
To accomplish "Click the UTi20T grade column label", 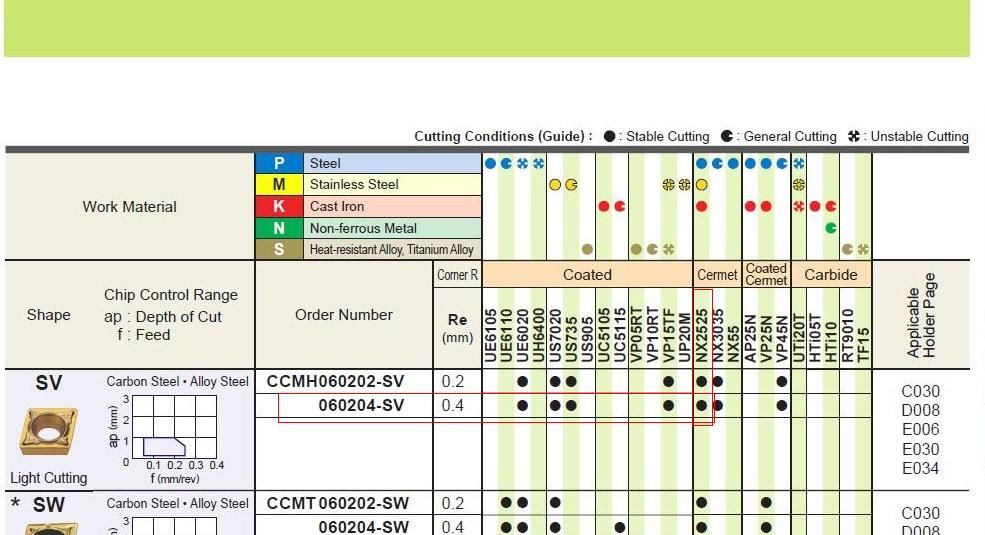I will [798, 338].
